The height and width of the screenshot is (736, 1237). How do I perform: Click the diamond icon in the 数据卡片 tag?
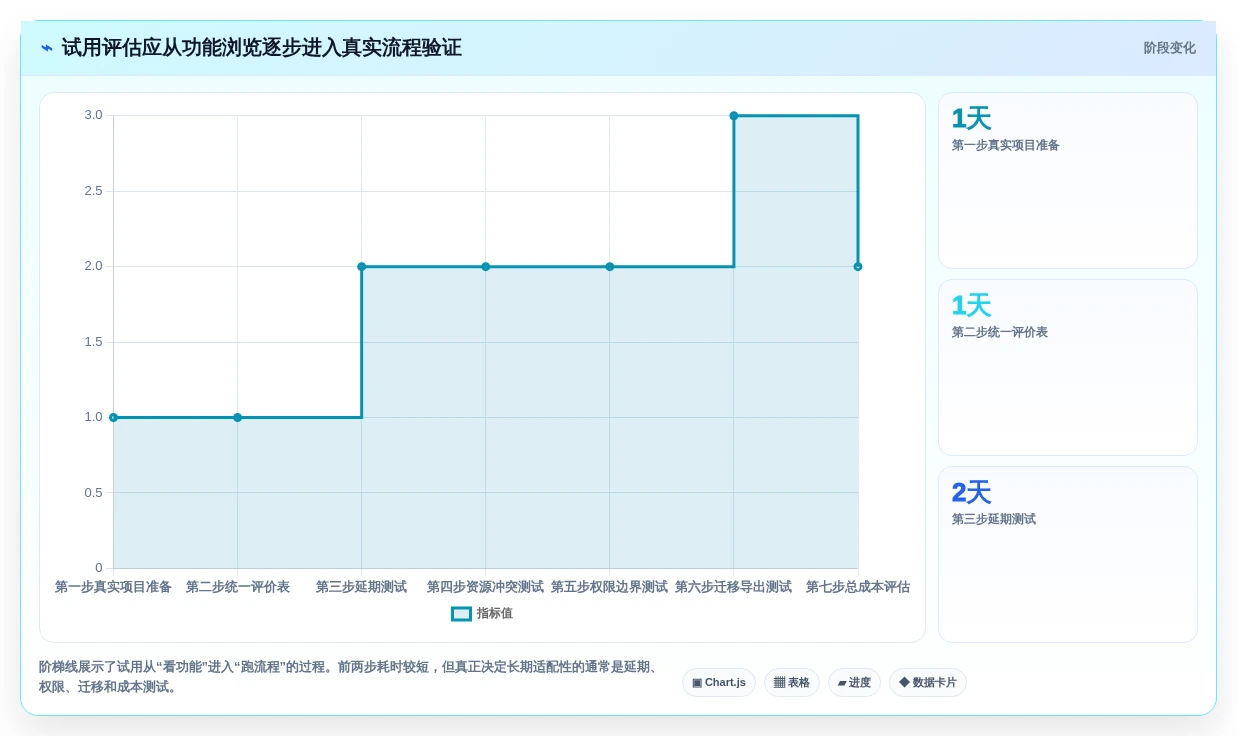coord(904,683)
